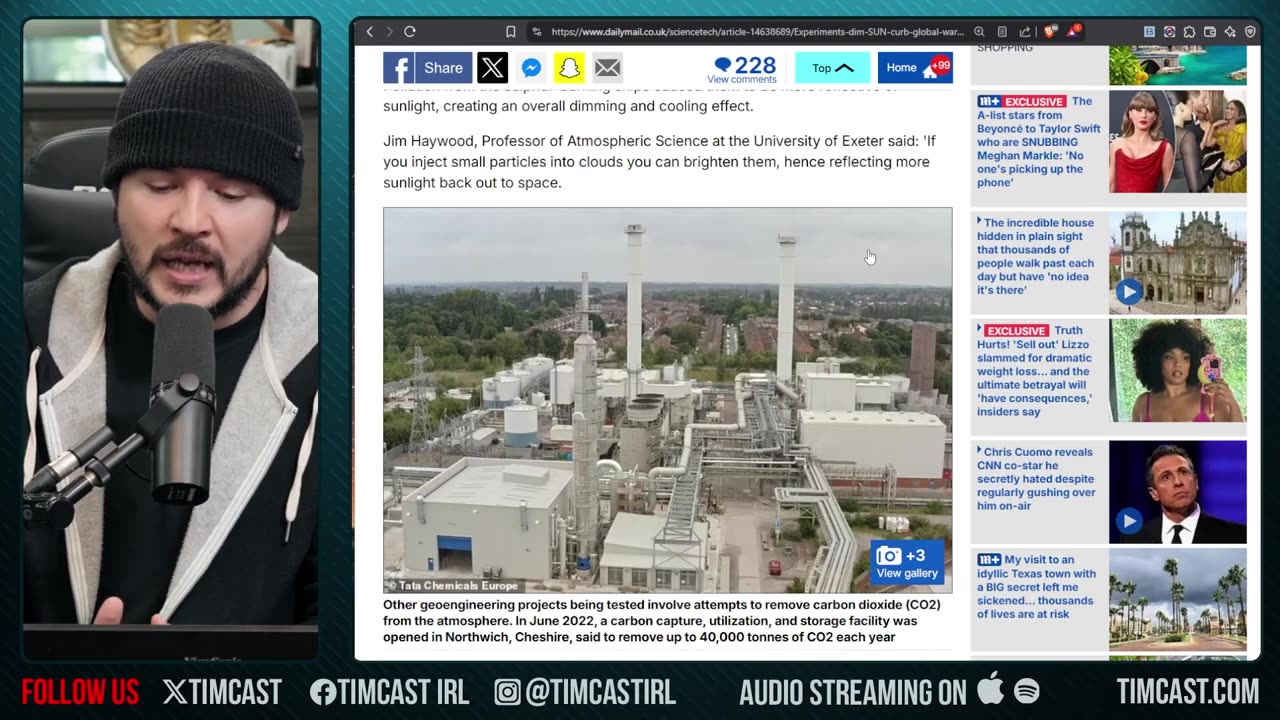Click the red circular extension icon
The image size is (1280, 720).
[1169, 32]
